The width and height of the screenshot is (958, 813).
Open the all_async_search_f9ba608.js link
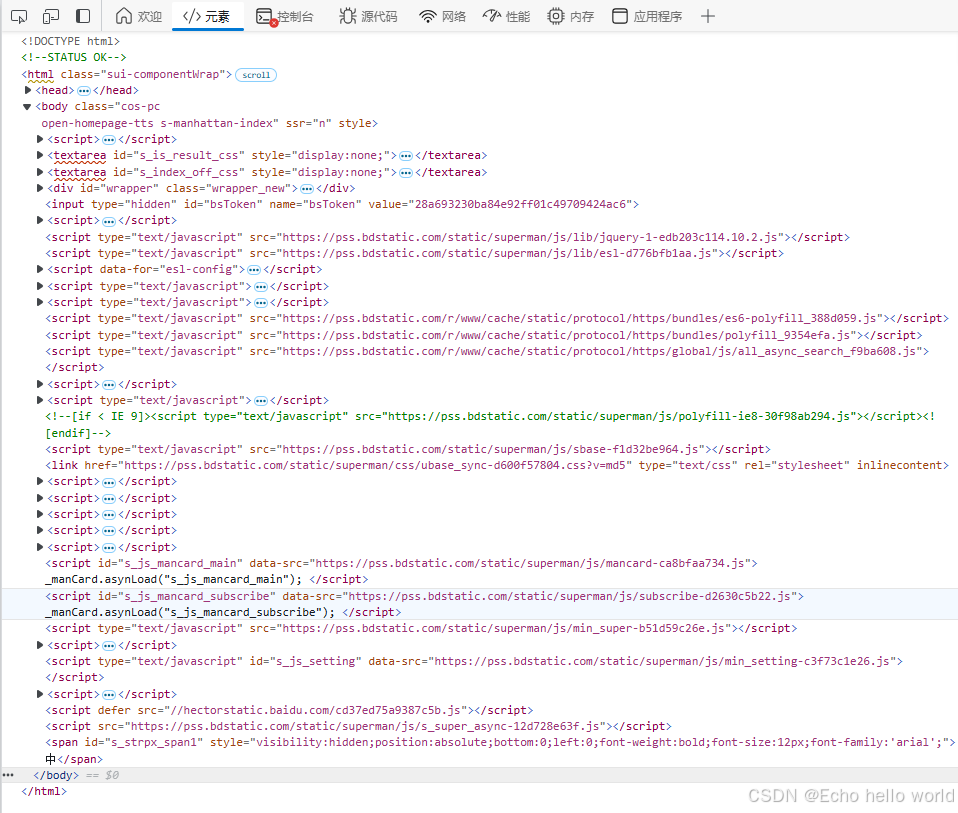coord(599,351)
